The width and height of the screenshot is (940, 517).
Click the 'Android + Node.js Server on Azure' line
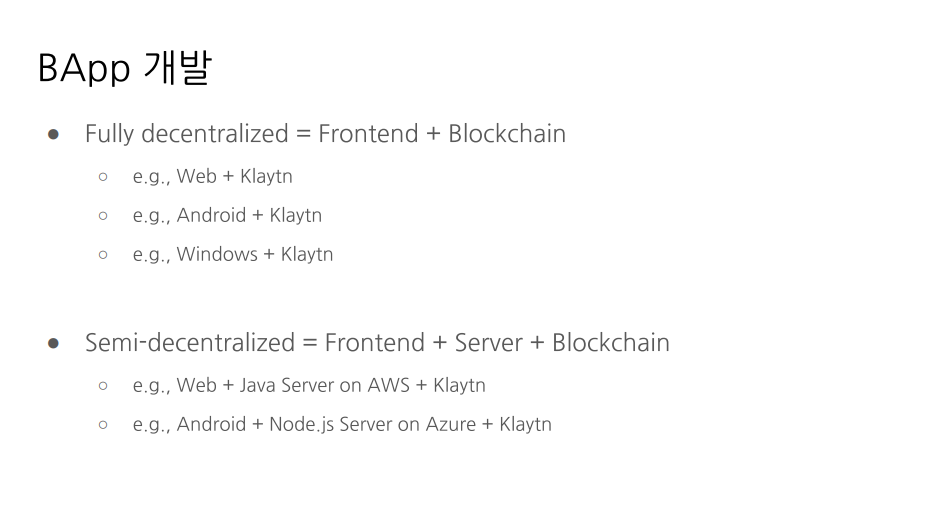point(342,424)
